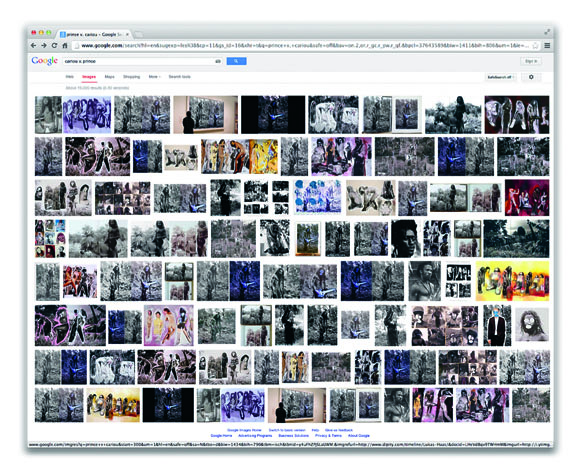580x474 pixels.
Task: Click the Sign in button
Action: pyautogui.click(x=532, y=61)
